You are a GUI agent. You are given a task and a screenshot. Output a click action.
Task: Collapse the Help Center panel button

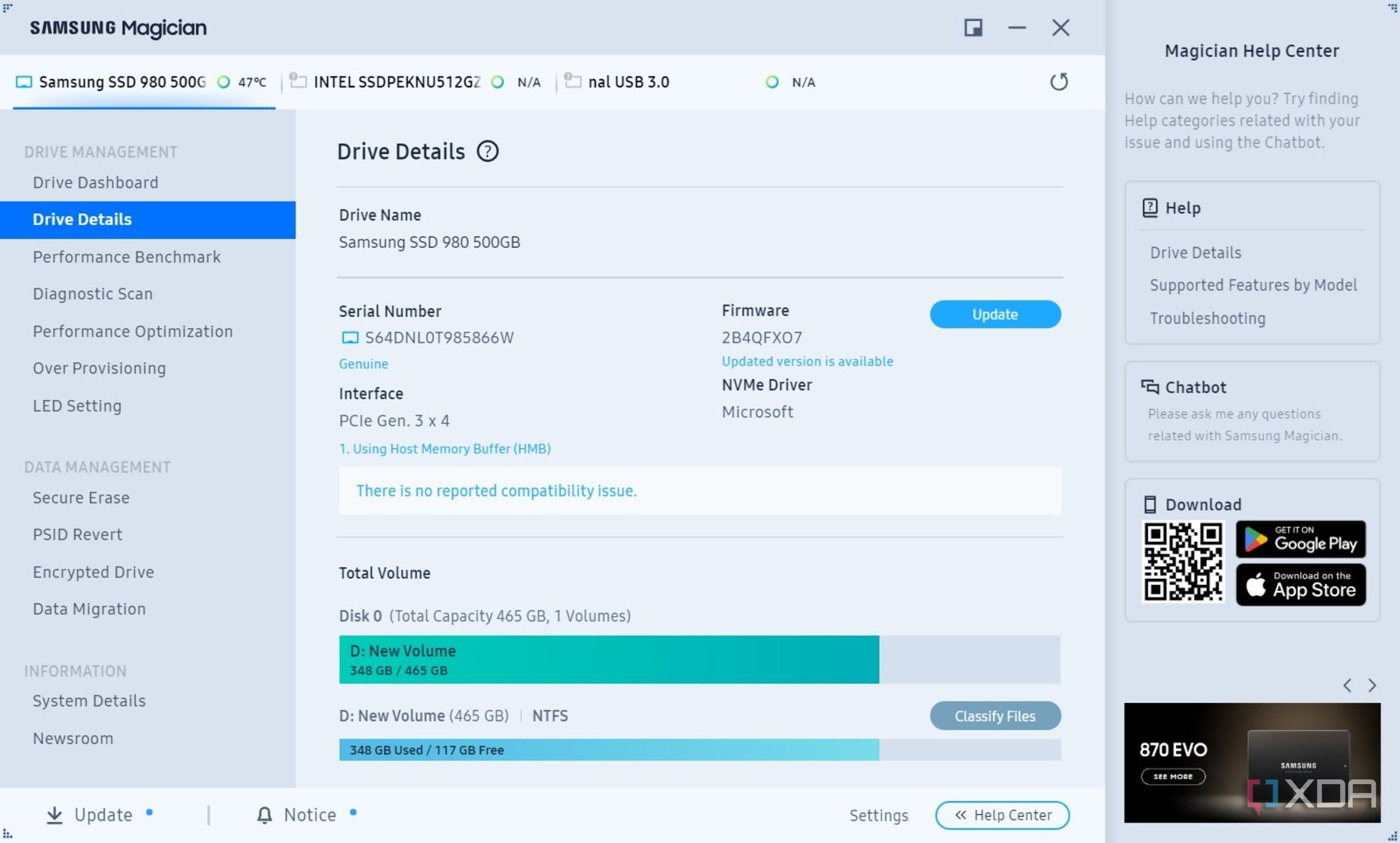pos(1002,815)
